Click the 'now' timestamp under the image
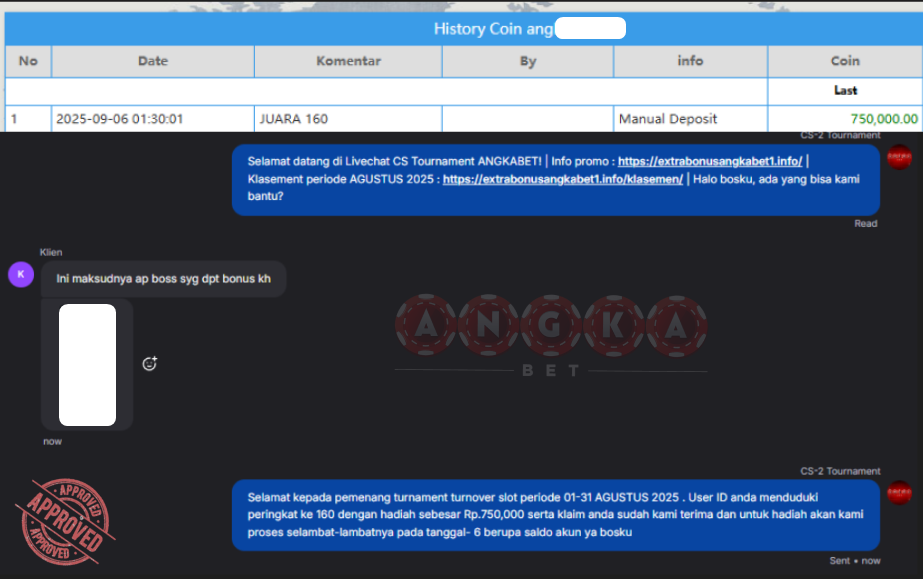Viewport: 923px width, 579px height. tap(52, 441)
